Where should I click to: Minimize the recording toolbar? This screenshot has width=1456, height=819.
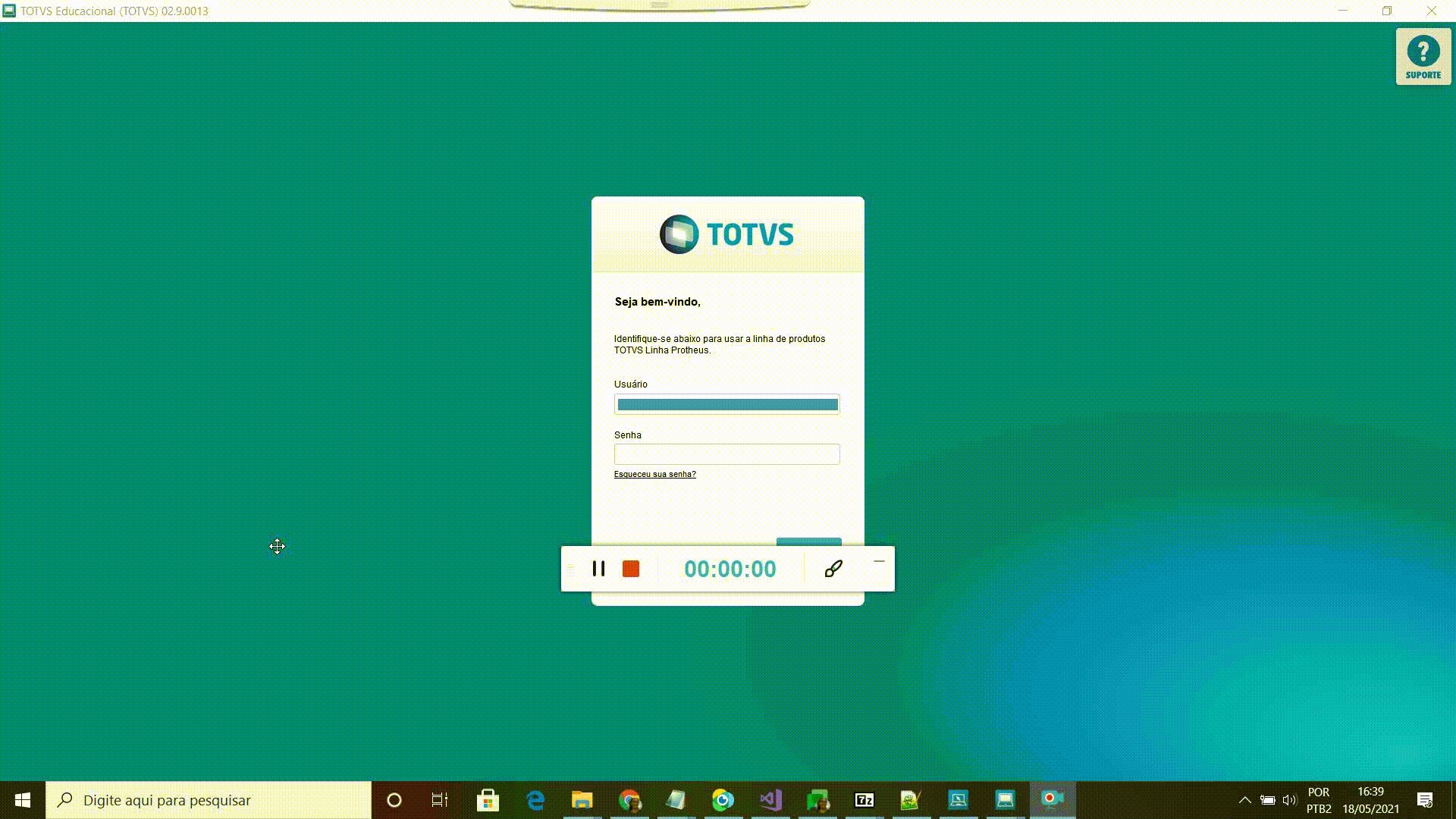click(x=879, y=561)
